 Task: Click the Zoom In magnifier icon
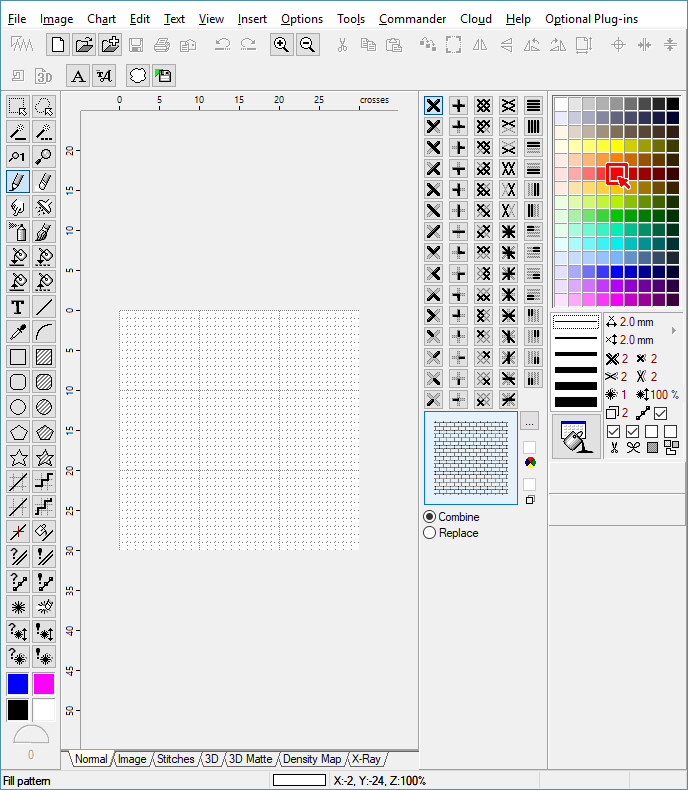pos(282,44)
